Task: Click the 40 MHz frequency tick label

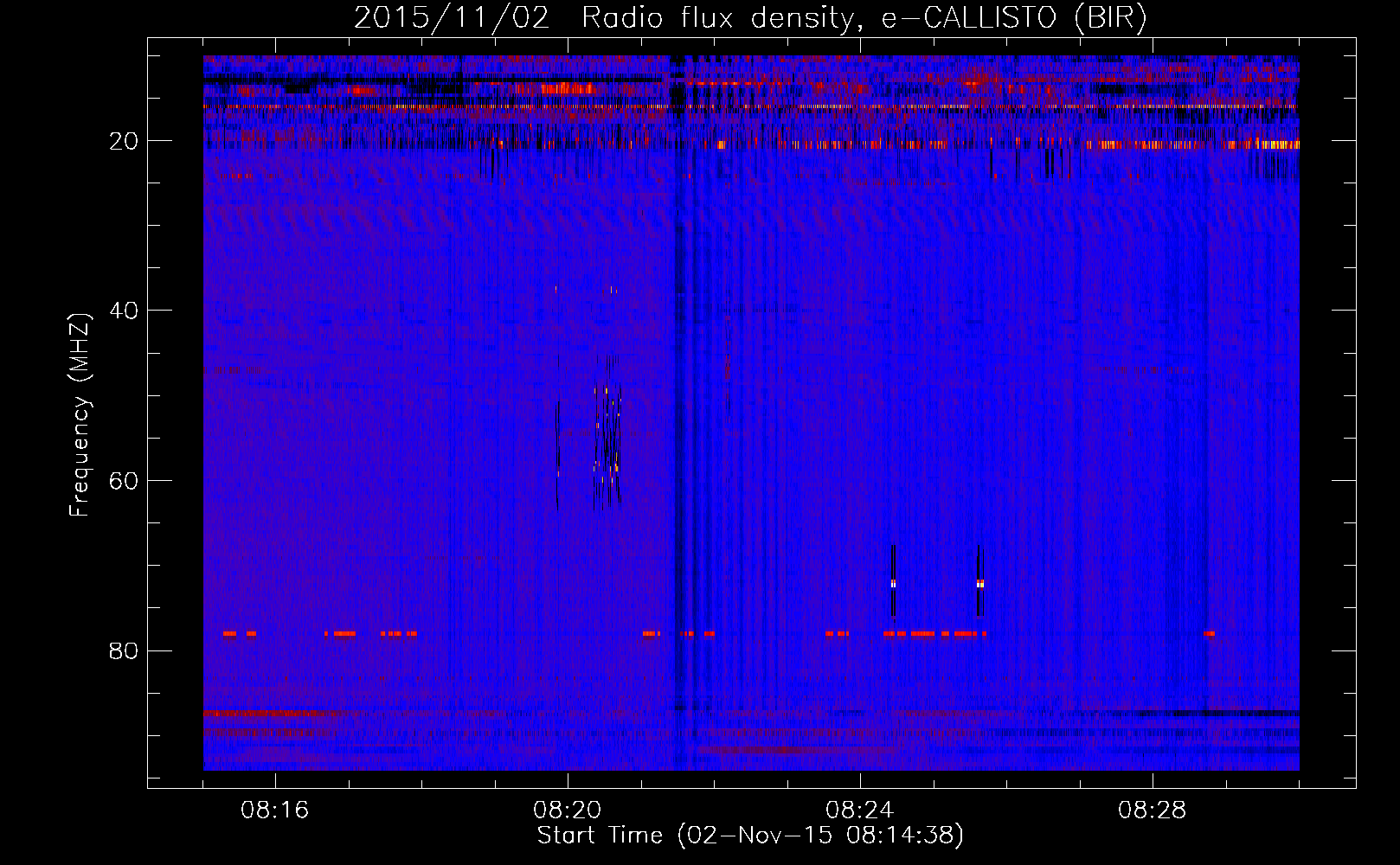Action: coord(125,311)
